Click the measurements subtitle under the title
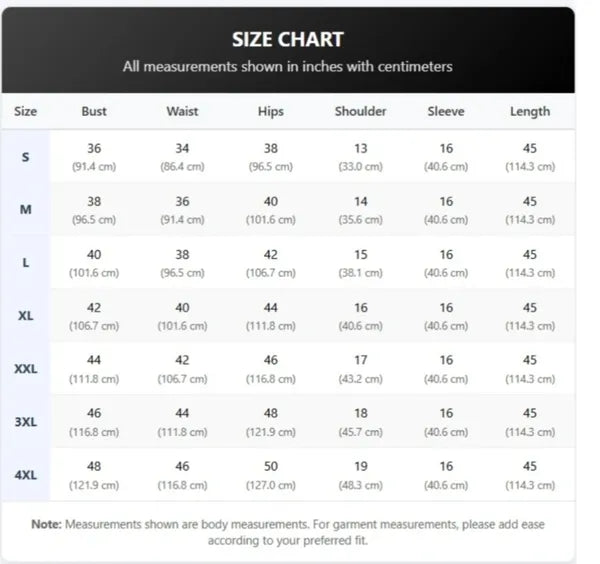Image resolution: width=600 pixels, height=564 pixels. 288,67
